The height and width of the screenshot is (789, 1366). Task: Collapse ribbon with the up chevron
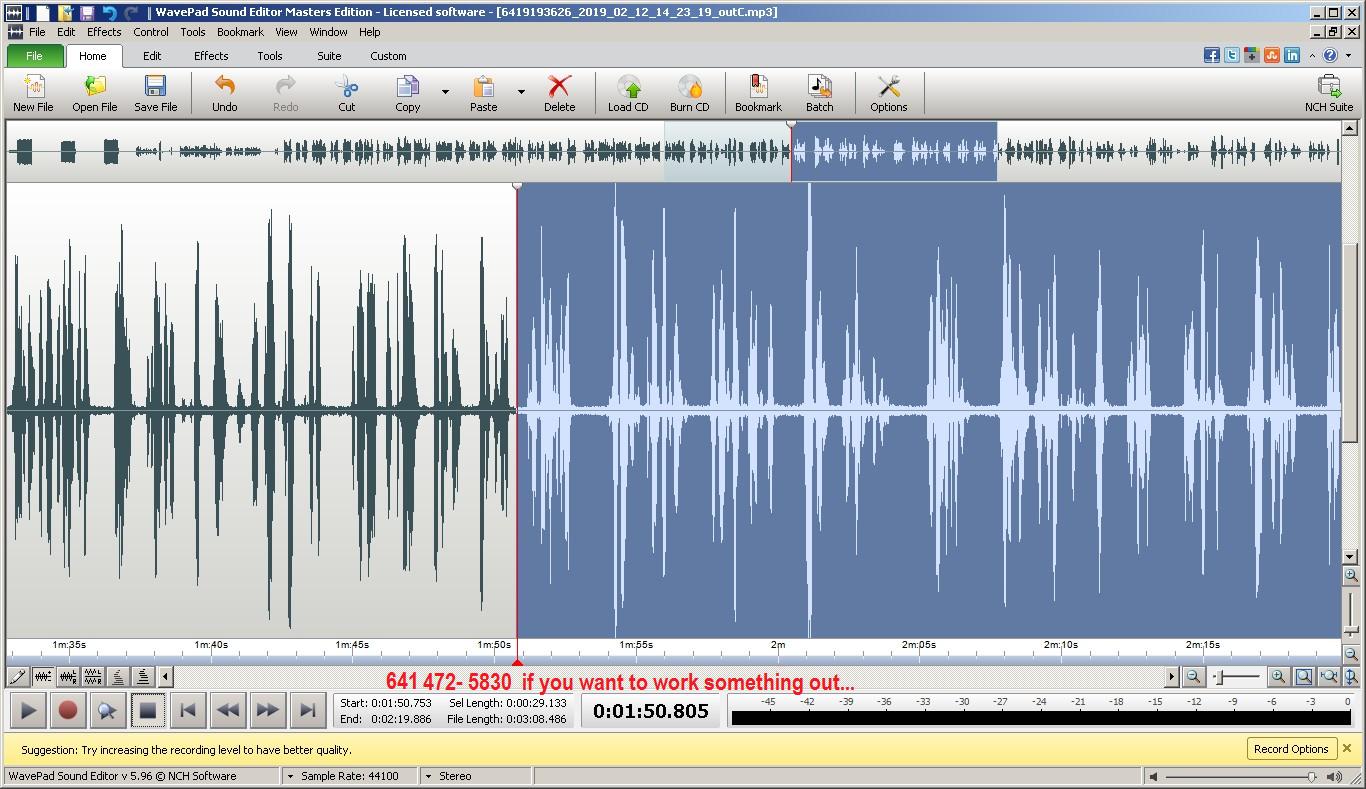coord(1313,56)
